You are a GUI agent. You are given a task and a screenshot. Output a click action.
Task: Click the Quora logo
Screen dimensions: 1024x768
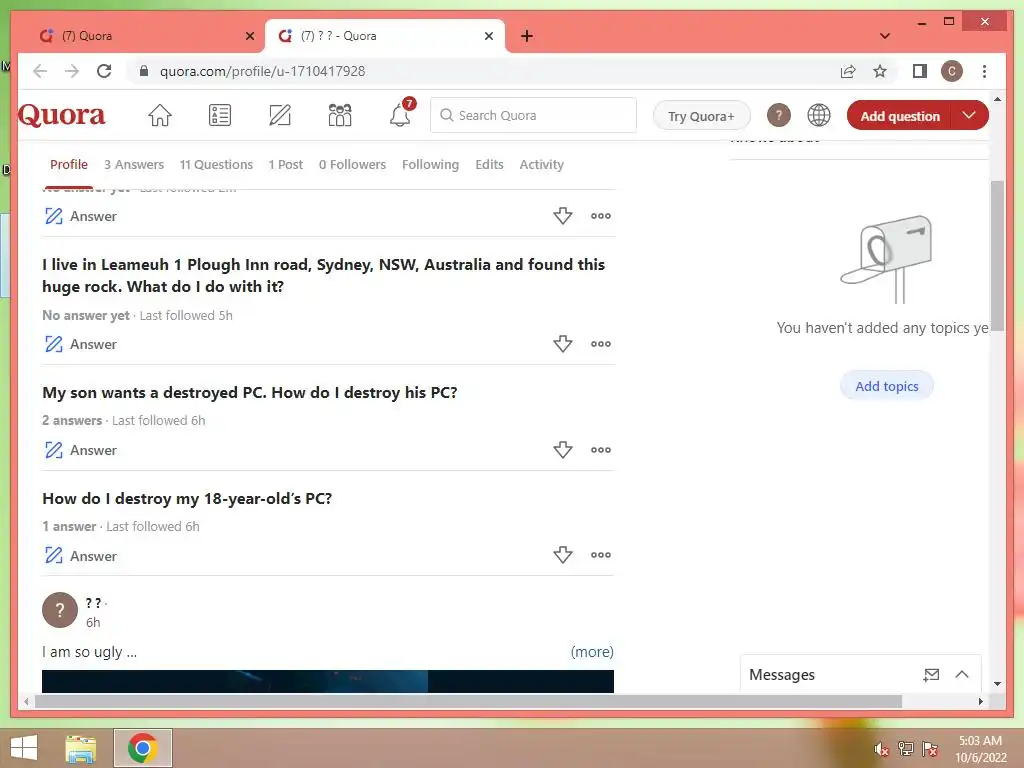[x=61, y=116]
